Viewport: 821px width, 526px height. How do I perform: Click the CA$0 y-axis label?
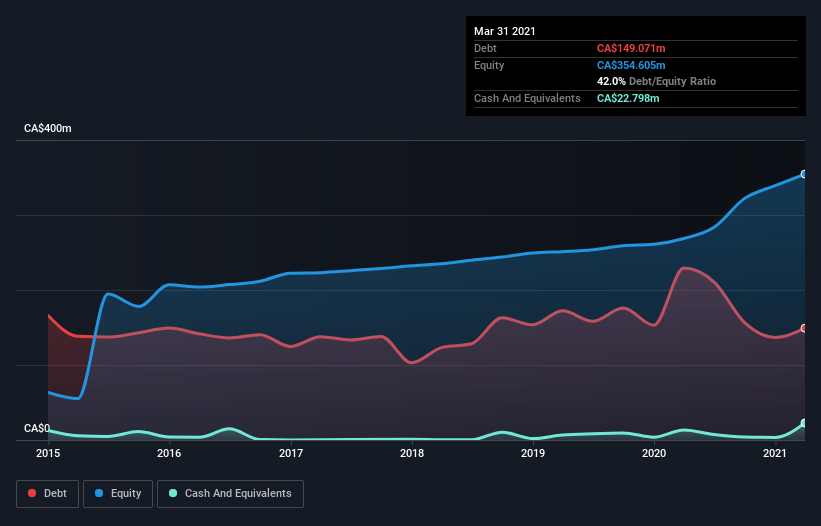pyautogui.click(x=37, y=428)
